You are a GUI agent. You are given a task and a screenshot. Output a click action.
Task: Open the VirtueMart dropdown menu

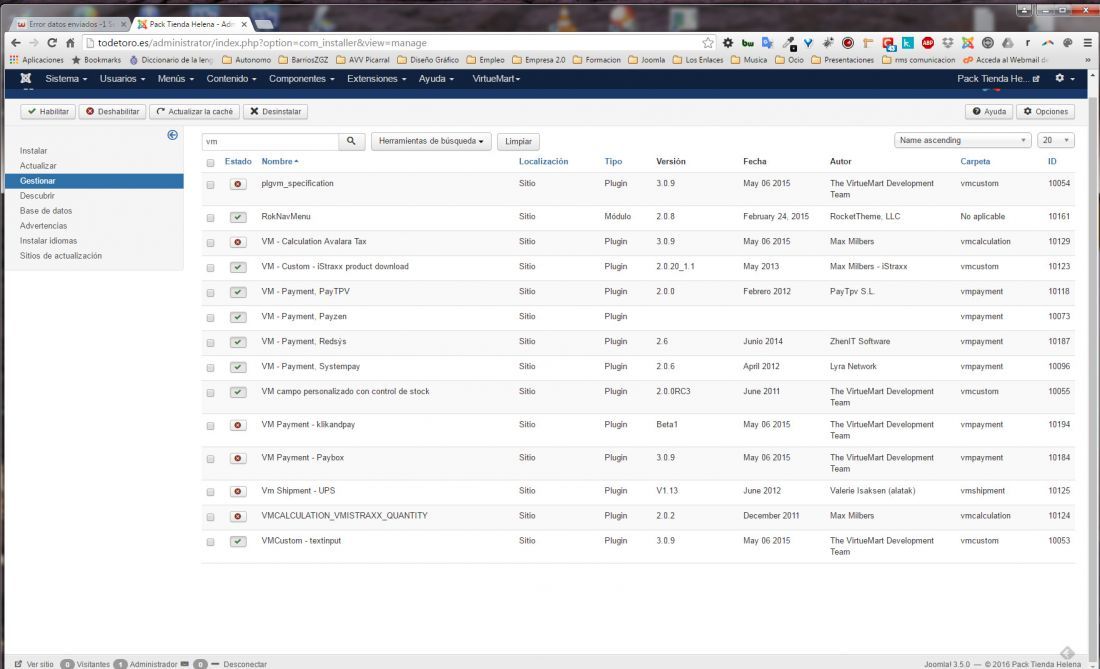[496, 79]
